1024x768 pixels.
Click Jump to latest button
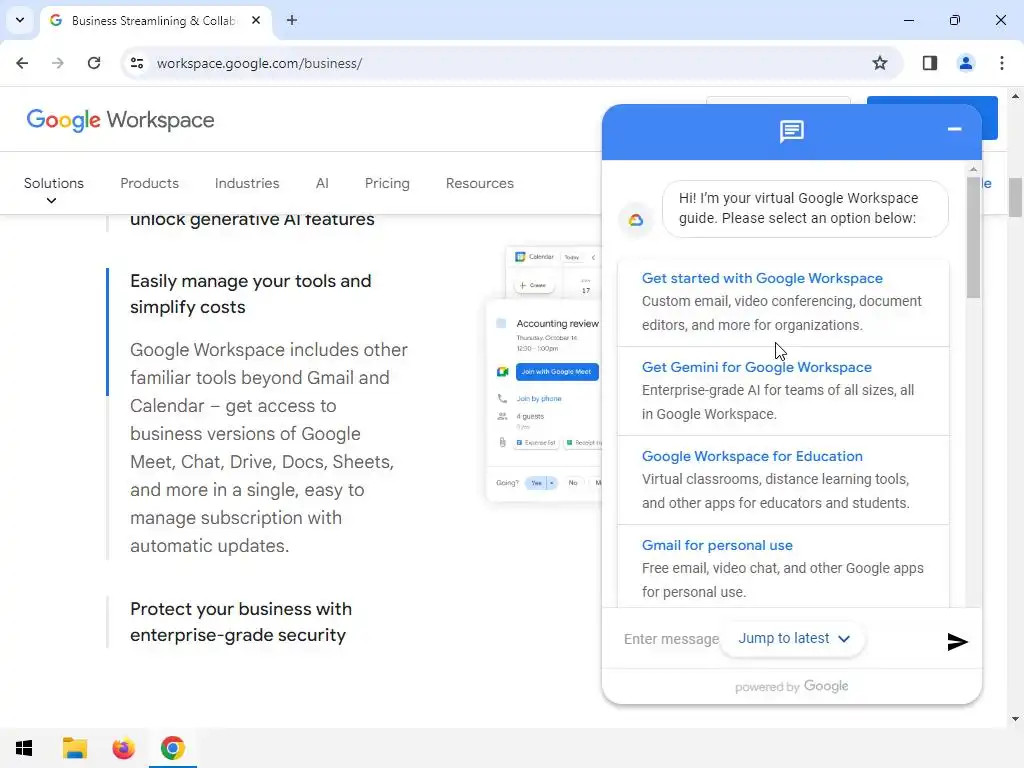793,639
